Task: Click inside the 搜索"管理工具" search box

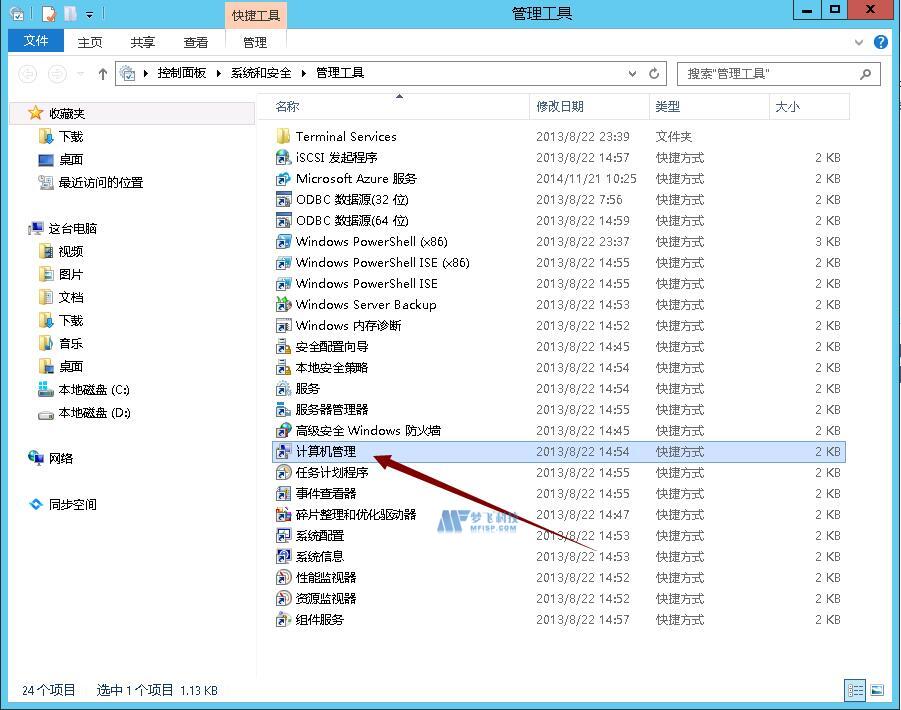Action: click(770, 73)
